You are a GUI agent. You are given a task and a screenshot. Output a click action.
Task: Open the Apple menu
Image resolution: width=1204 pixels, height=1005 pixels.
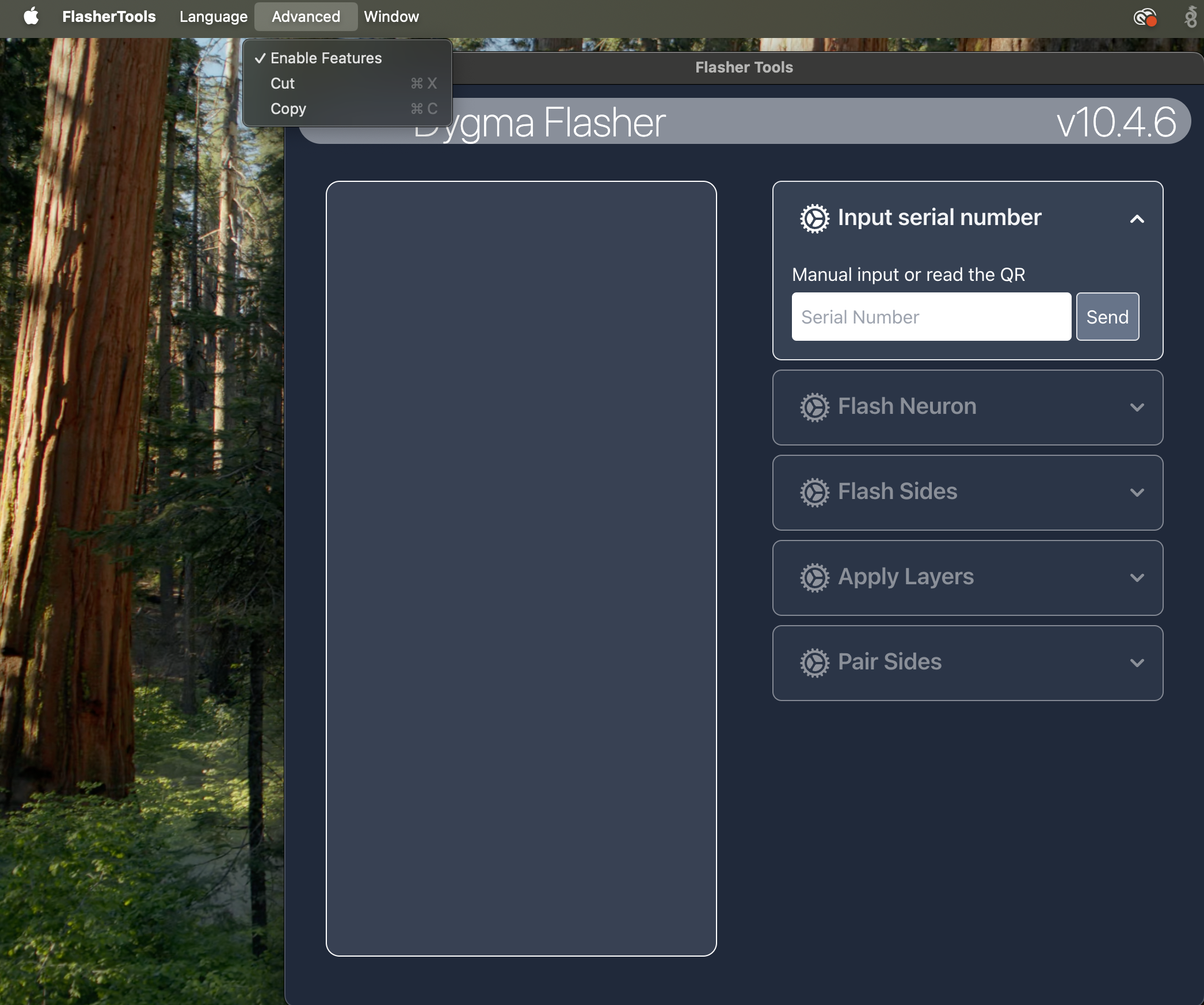31,17
